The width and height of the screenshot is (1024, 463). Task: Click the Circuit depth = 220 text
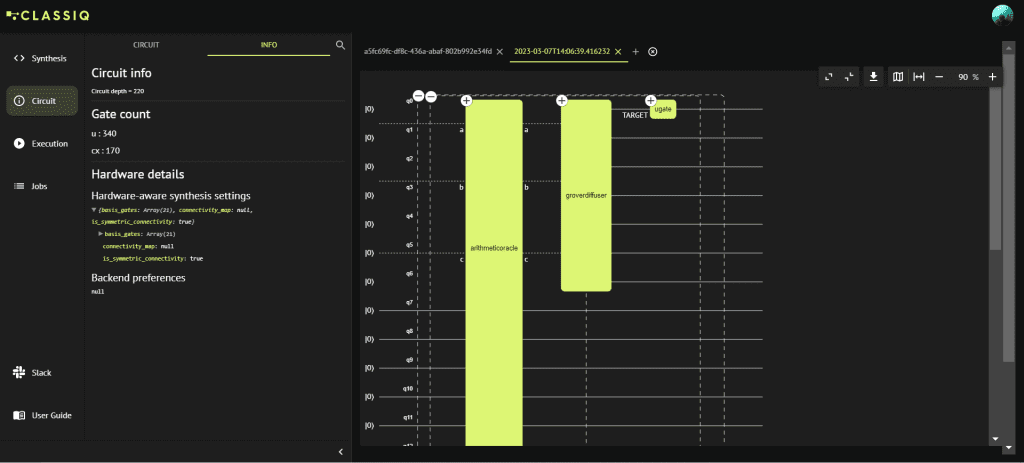(x=118, y=91)
